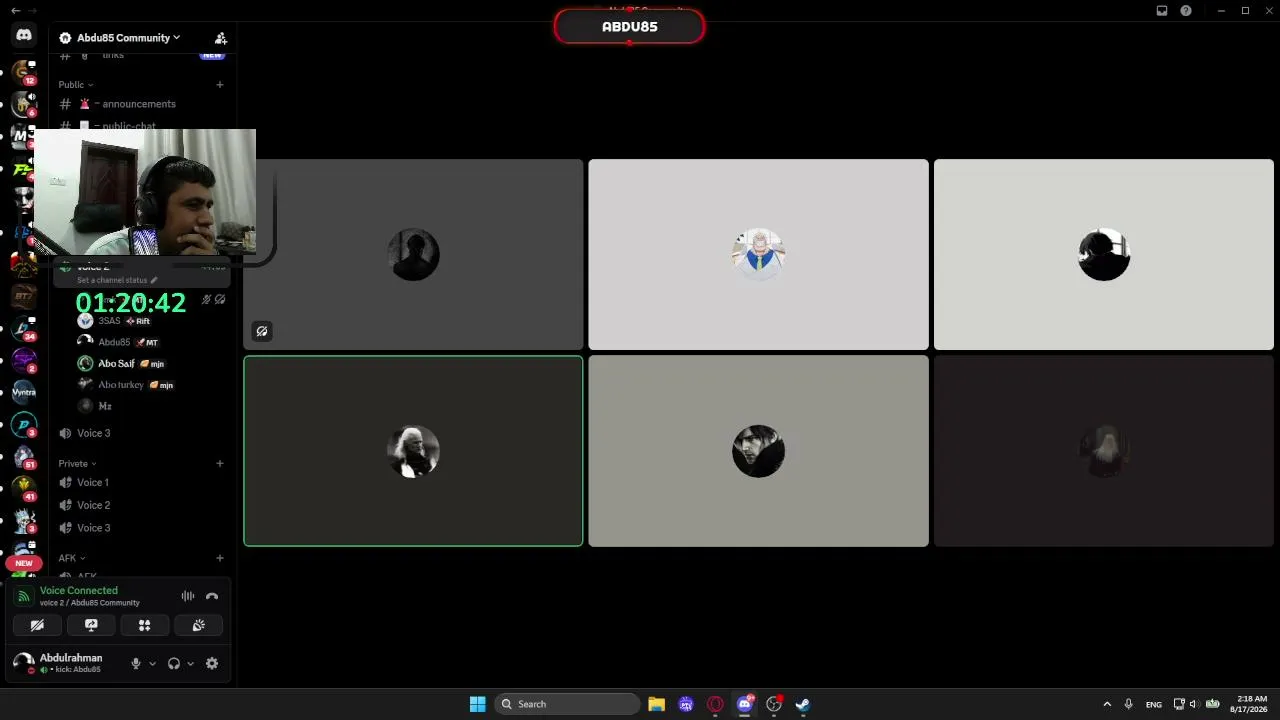
Task: Open Discord help
Action: (x=1186, y=11)
